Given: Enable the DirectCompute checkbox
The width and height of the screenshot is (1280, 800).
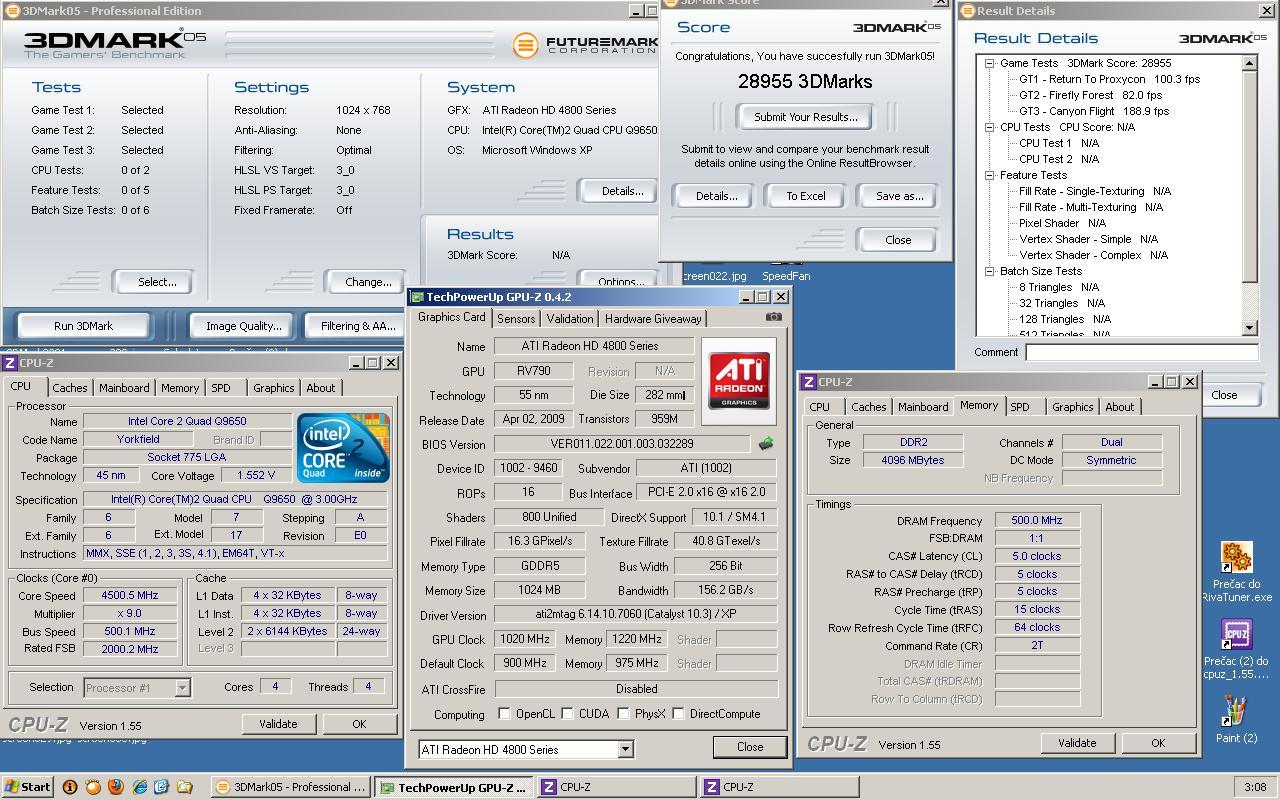Looking at the screenshot, I should tap(678, 714).
